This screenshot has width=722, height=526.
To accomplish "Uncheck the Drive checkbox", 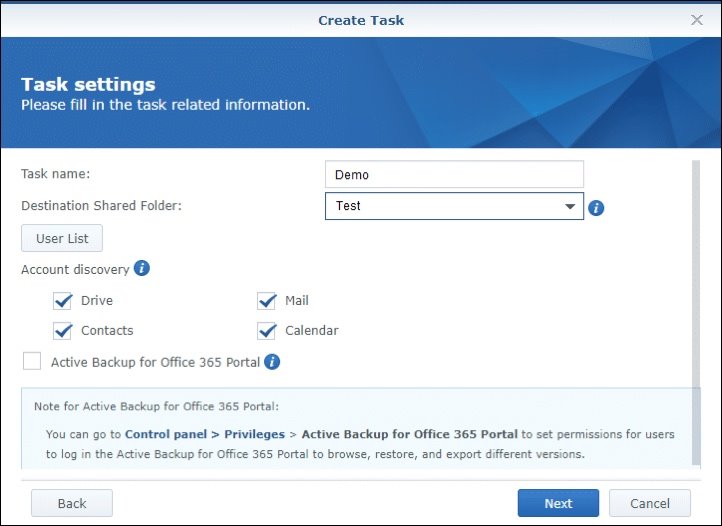I will pyautogui.click(x=63, y=301).
